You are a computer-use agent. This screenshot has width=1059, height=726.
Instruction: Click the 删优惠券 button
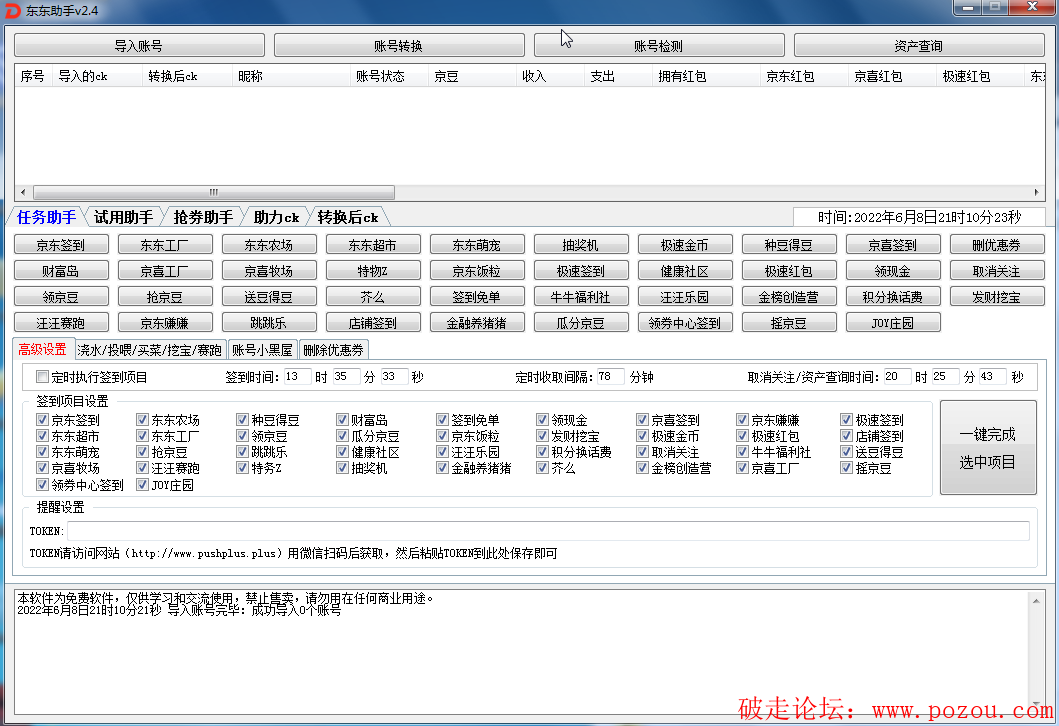coord(997,244)
